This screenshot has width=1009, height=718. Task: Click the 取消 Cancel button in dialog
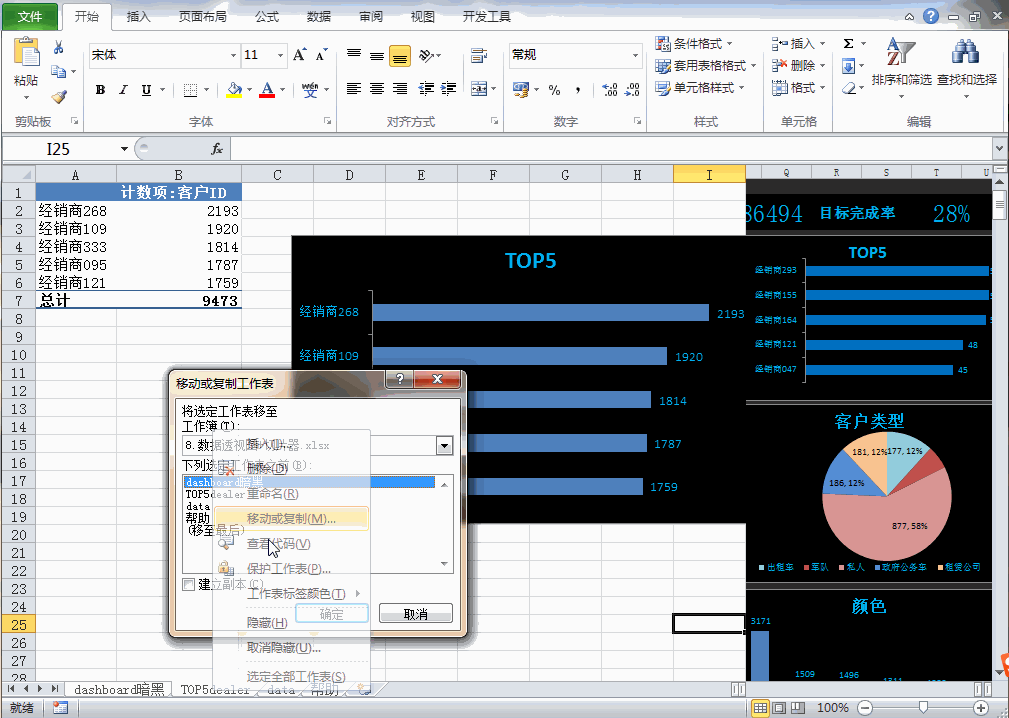(416, 614)
